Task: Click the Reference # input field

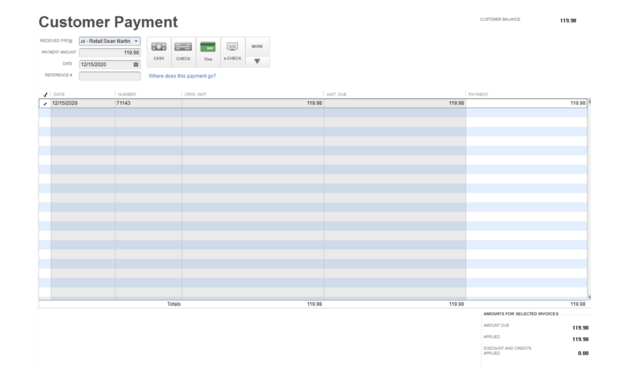Action: tap(110, 76)
